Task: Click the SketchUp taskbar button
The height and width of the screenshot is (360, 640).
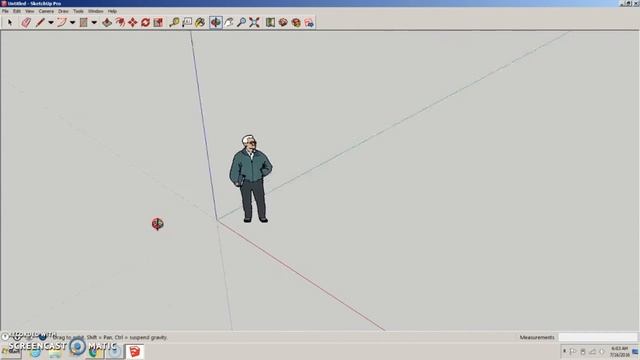Action: click(x=135, y=351)
